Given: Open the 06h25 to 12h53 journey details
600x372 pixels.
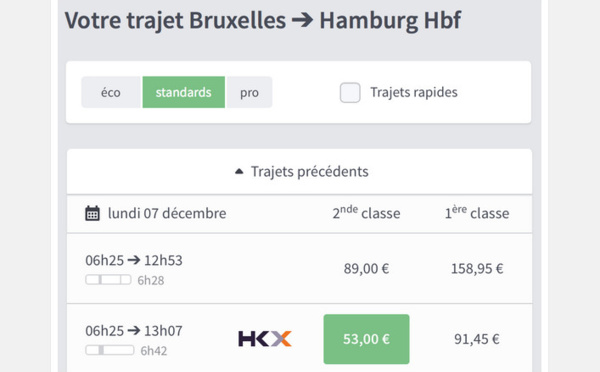Looking at the screenshot, I should pos(300,269).
